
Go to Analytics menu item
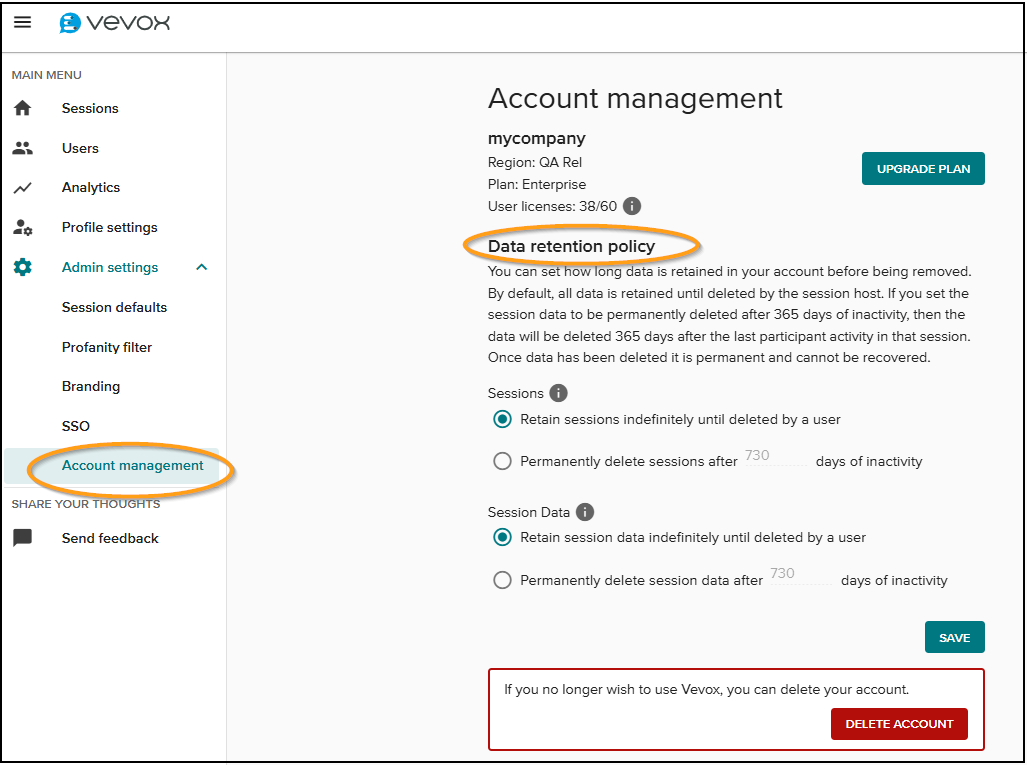click(91, 187)
